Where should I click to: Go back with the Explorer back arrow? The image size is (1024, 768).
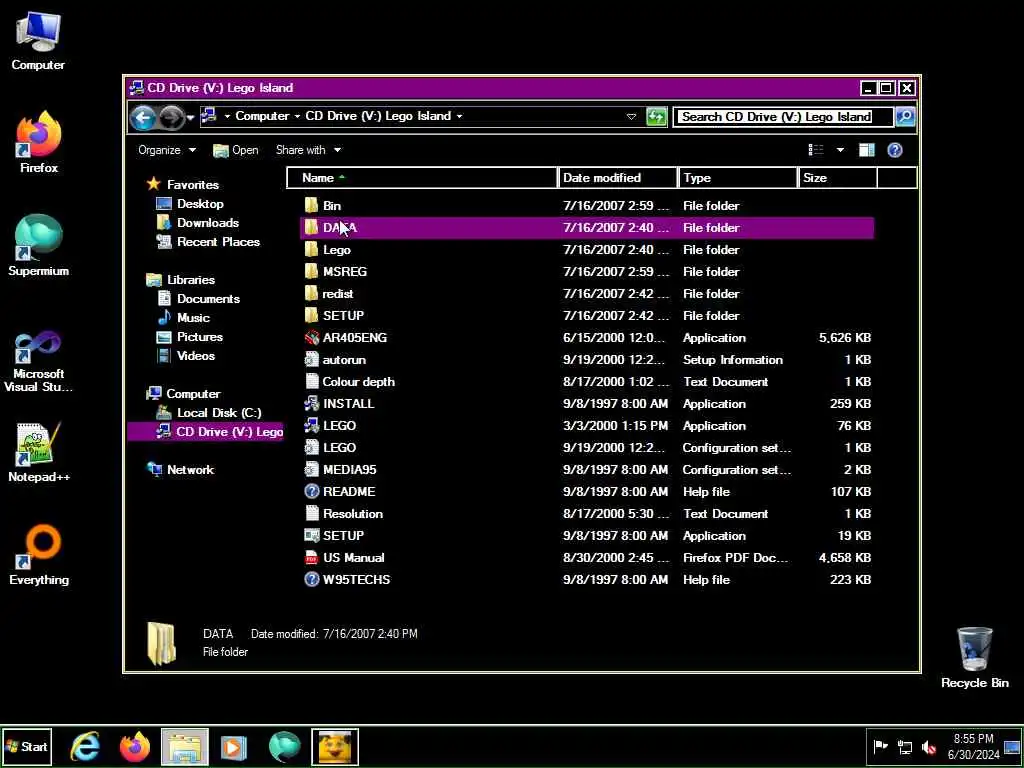(143, 118)
